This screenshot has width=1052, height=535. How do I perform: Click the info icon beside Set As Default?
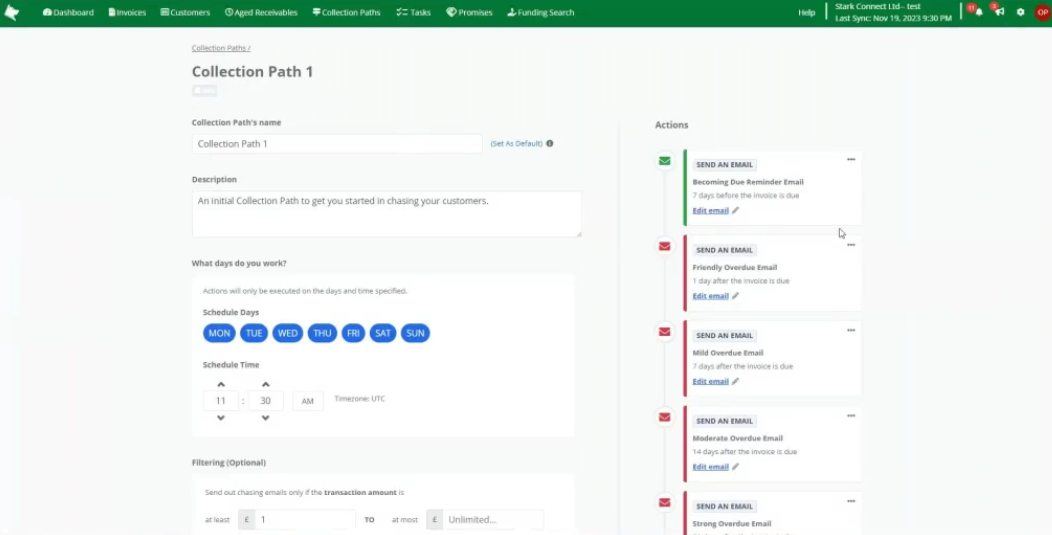click(549, 143)
